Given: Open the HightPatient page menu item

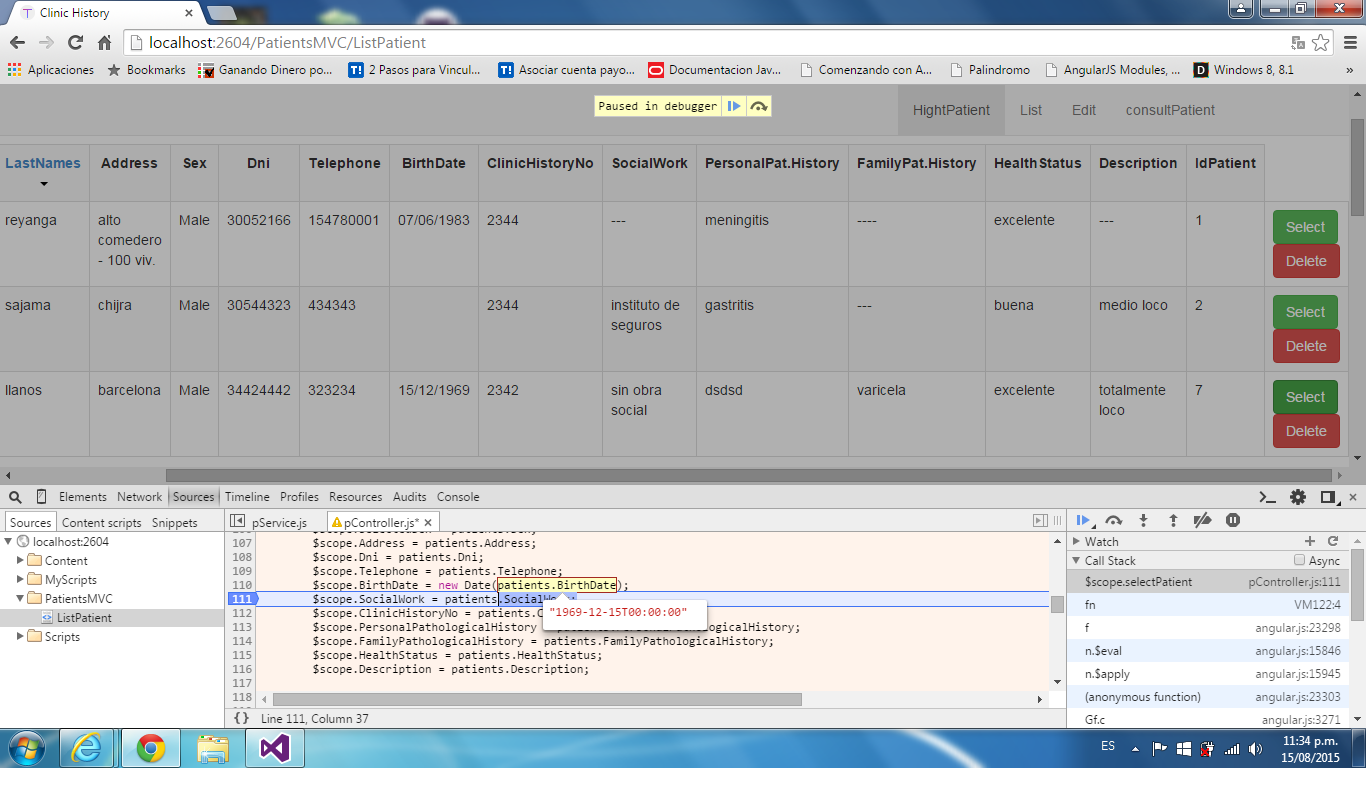Looking at the screenshot, I should (x=951, y=110).
